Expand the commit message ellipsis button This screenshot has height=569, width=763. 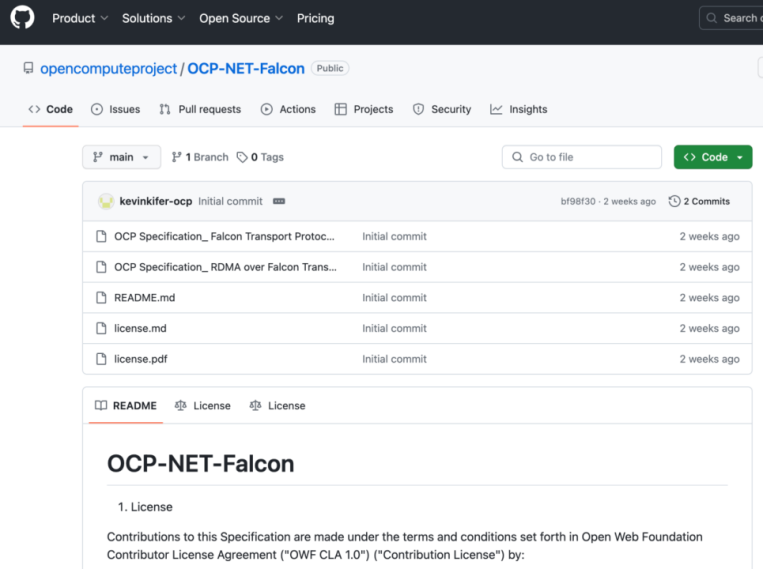(x=279, y=201)
